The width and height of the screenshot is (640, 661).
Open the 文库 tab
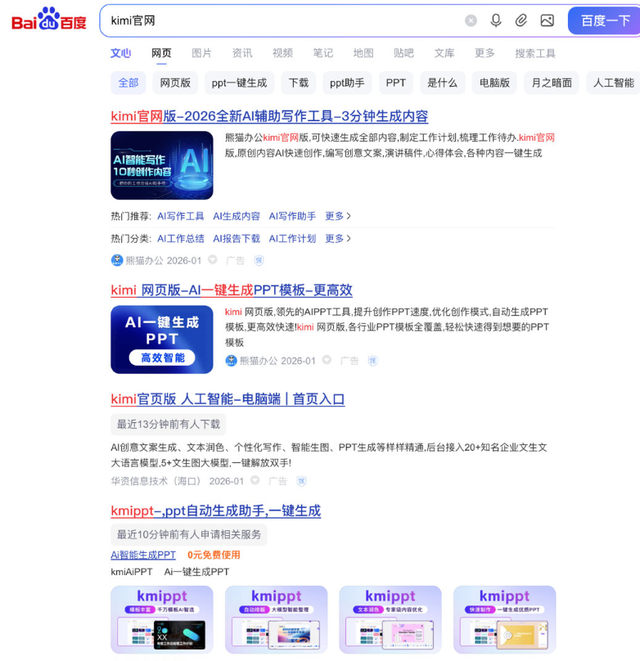(444, 53)
